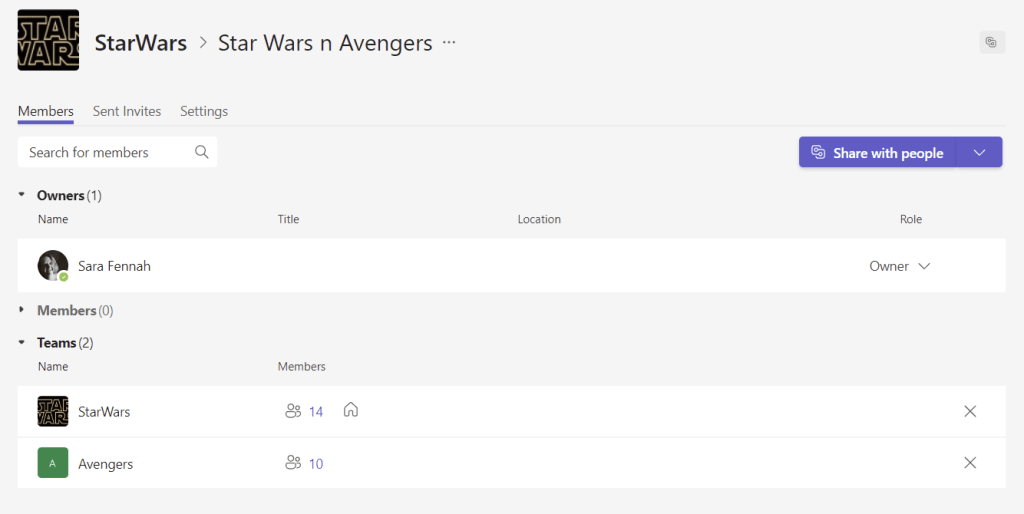The image size is (1024, 514).
Task: Click the green Avengers team avatar
Action: pos(53,463)
